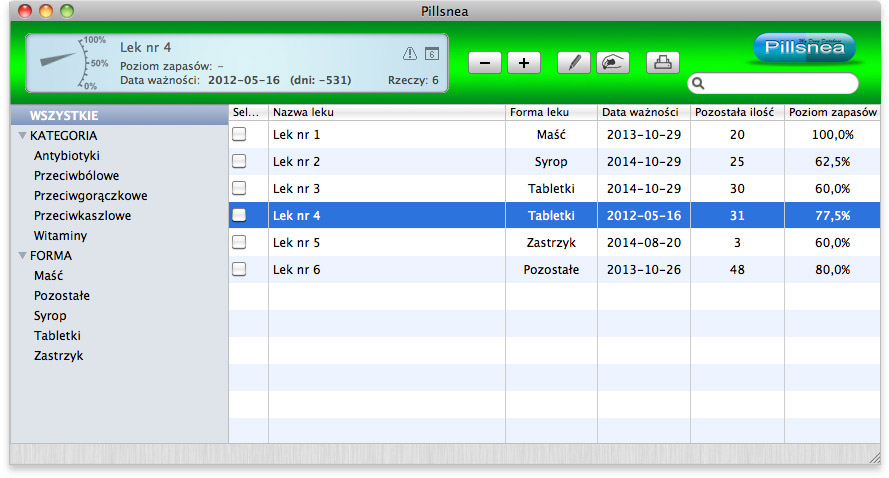Click the take-dose hand icon button
889x478 pixels.
coord(613,63)
